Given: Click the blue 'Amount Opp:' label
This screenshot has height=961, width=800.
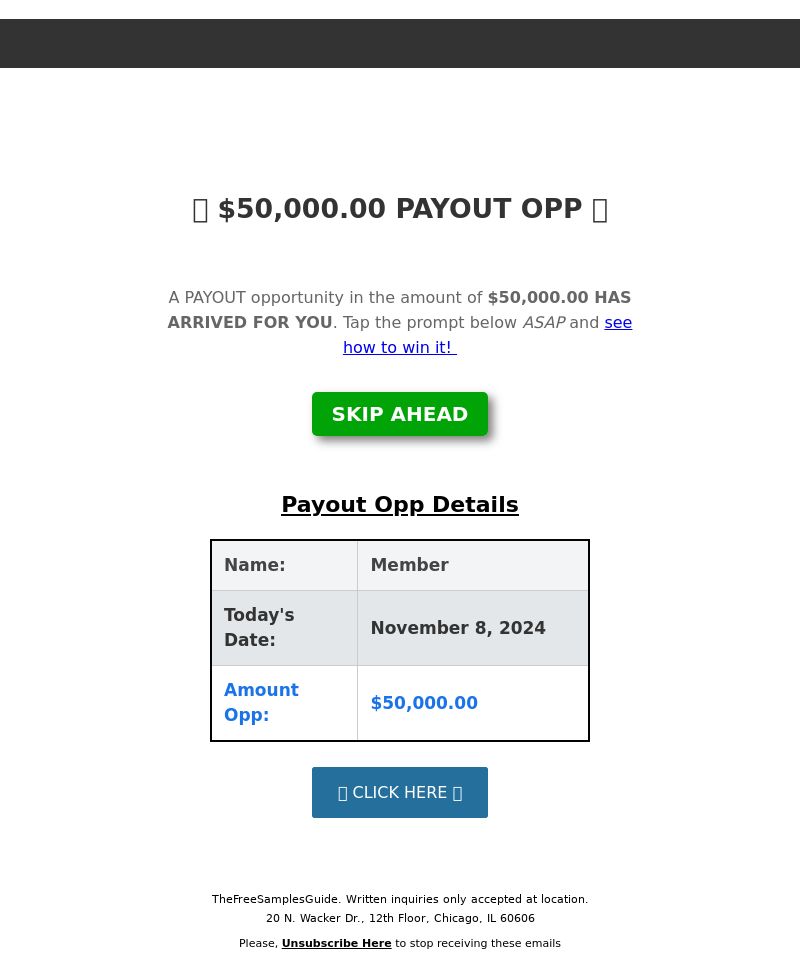Looking at the screenshot, I should click(x=261, y=702).
